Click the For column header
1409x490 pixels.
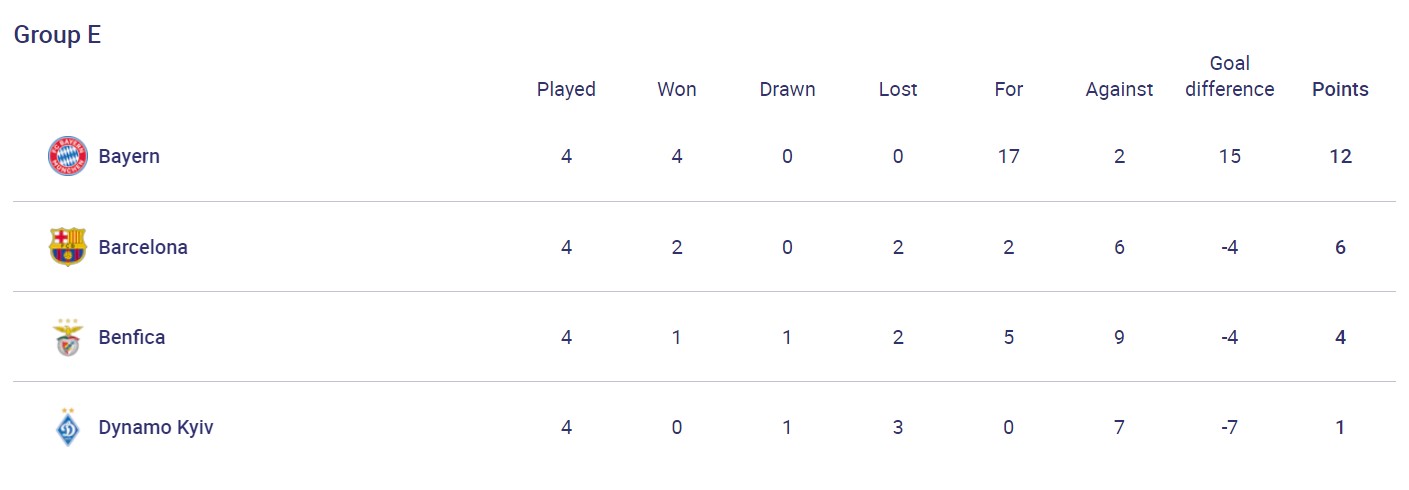click(1008, 89)
